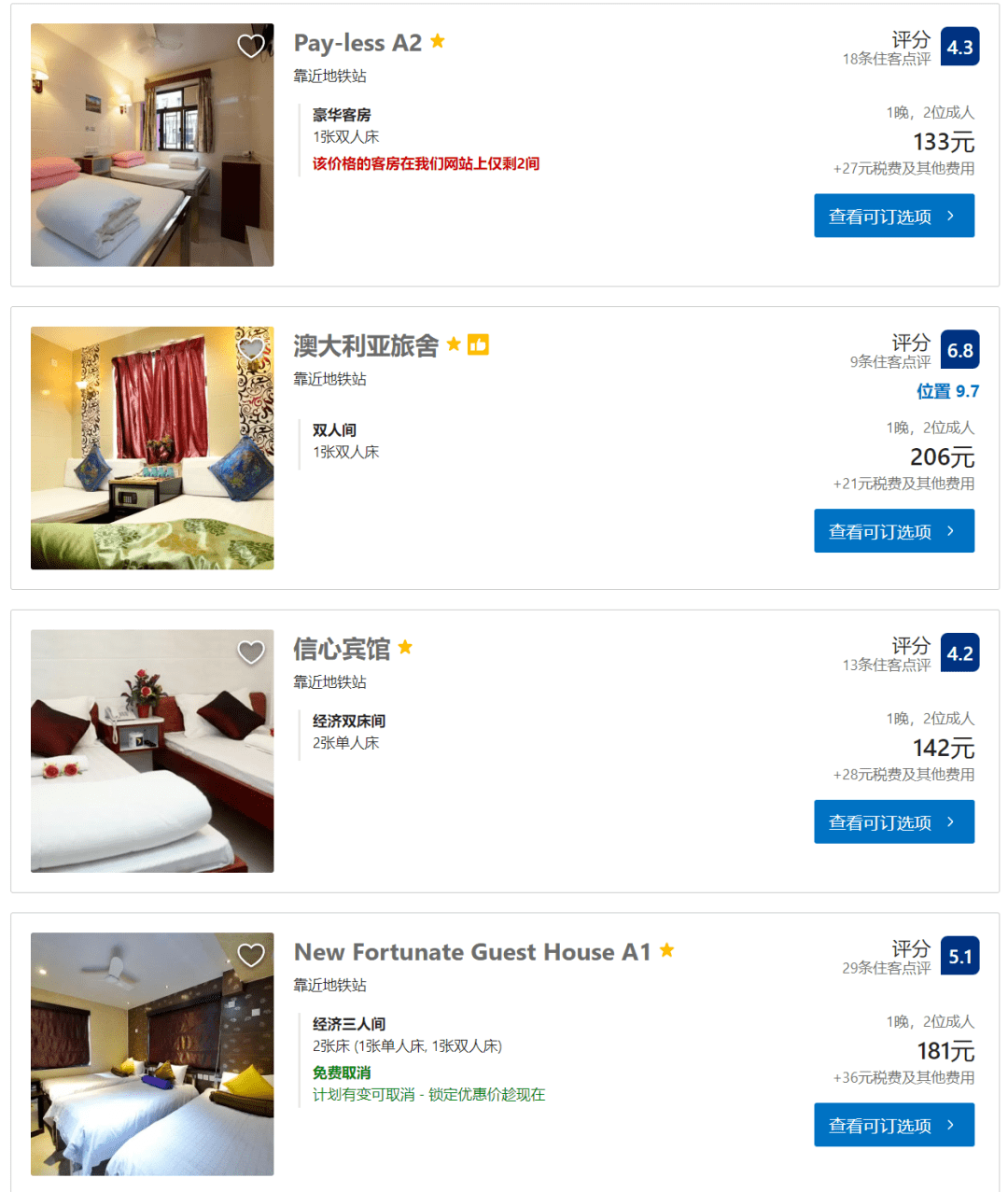Screen dimensions: 1008x1192
Task: Click 查看可订选项 for New Fortunate Guest House
Action: 894,1125
